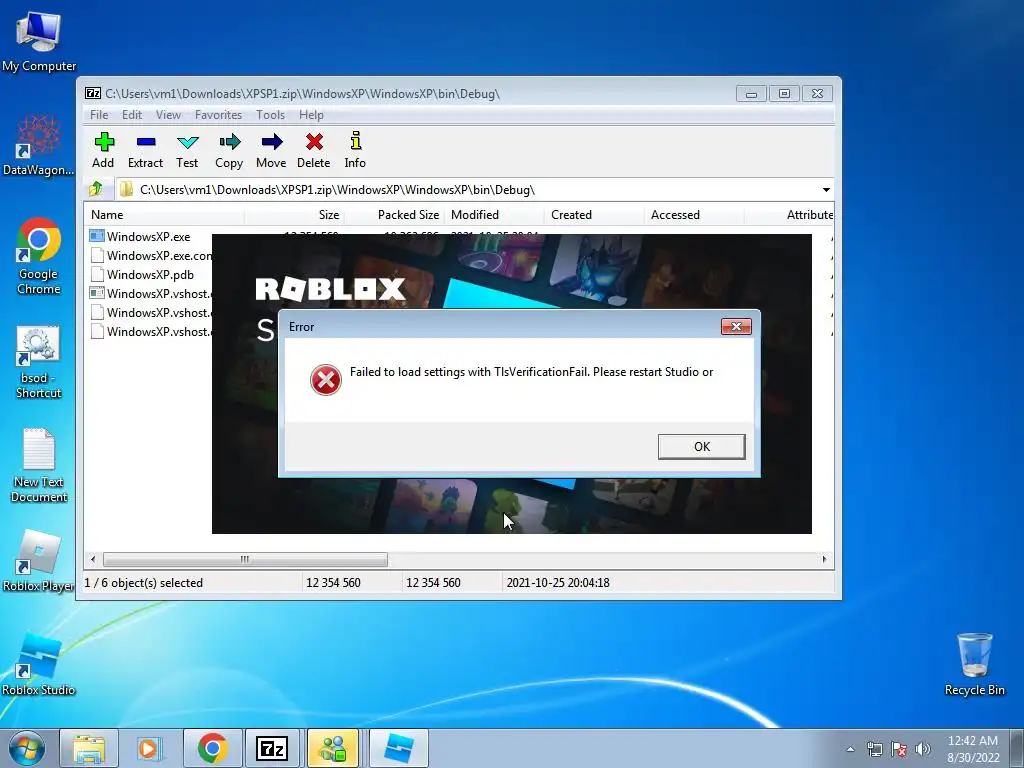Screen dimensions: 1024x768
Task: Switch to 7-Zip taskbar button
Action: [x=272, y=748]
